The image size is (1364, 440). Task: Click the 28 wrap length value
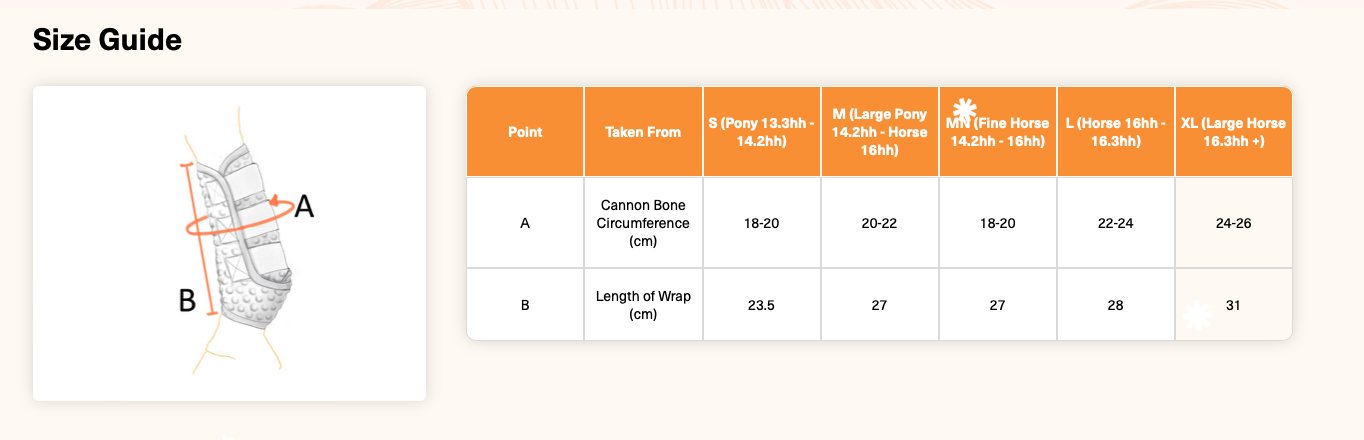tap(1114, 305)
